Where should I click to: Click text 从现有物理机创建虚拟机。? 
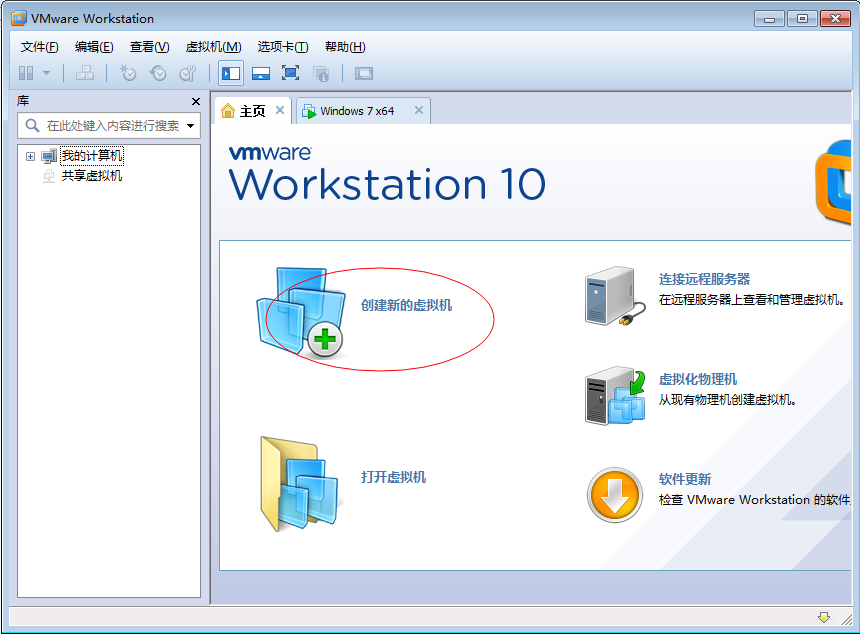(x=727, y=400)
